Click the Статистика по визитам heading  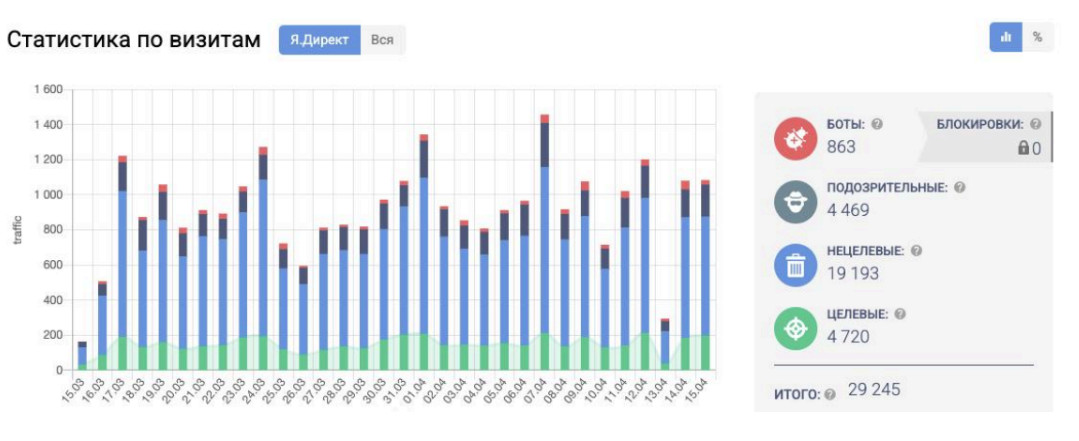pos(133,40)
